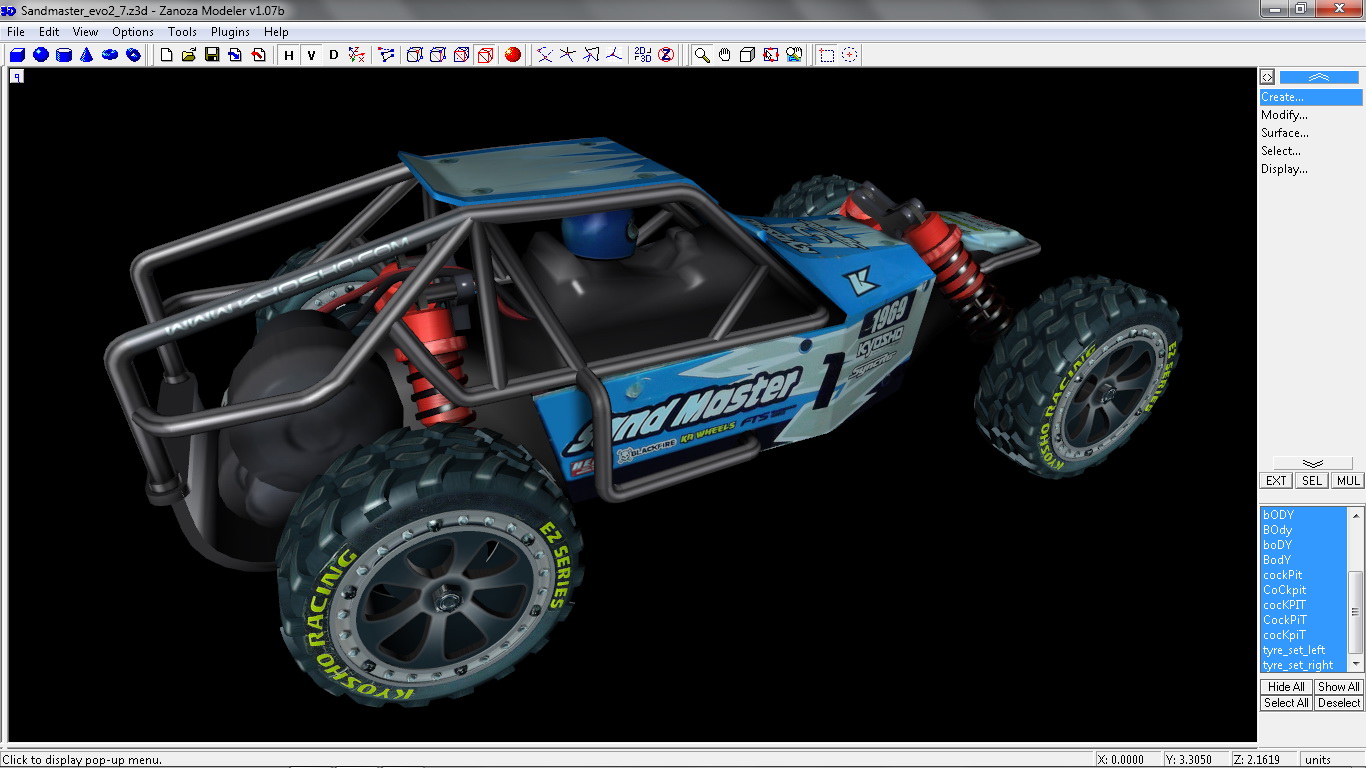Viewport: 1366px width, 768px height.
Task: Click the object list scrollbar down arrow
Action: 1356,664
